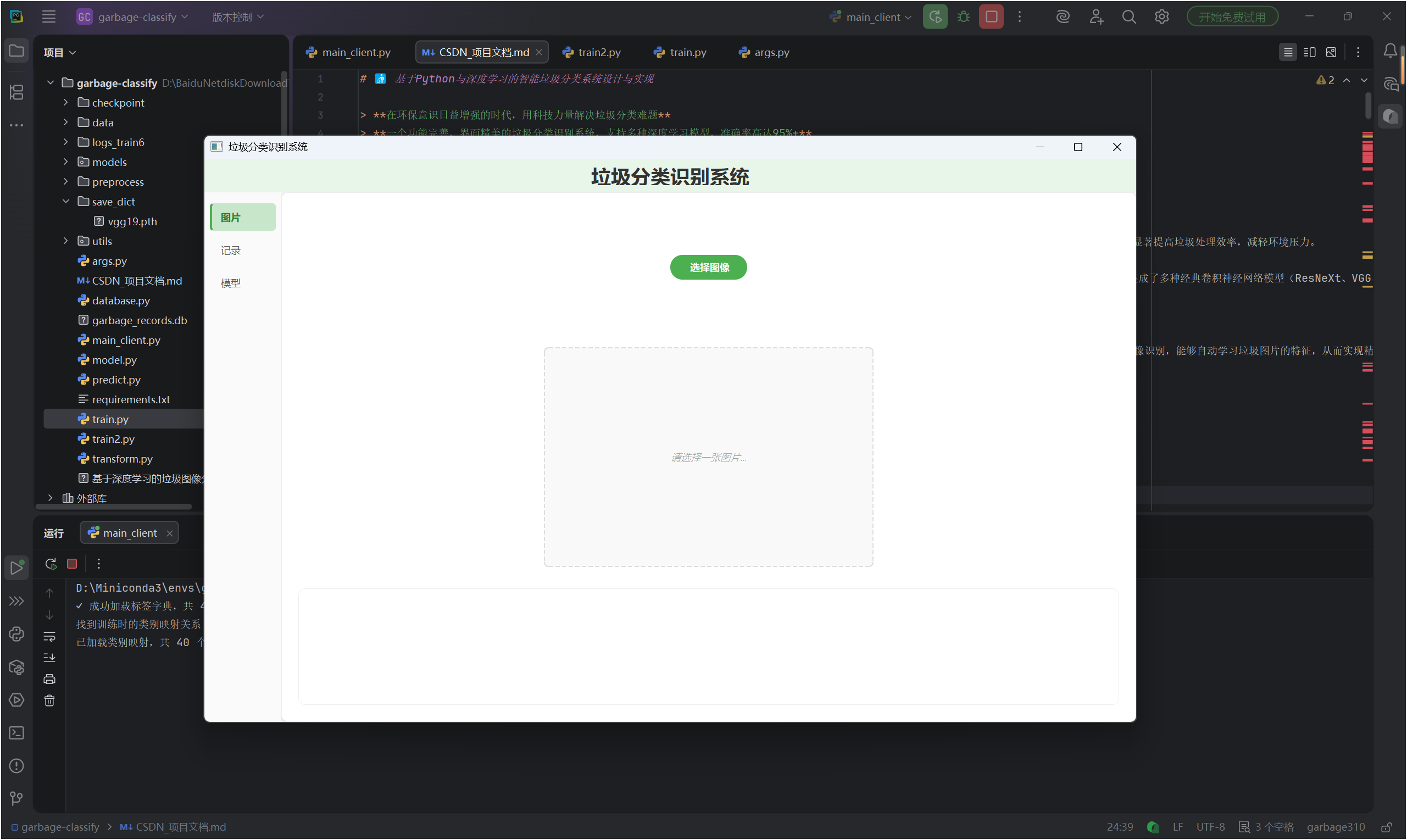Click the 开始免费试用 button
The height and width of the screenshot is (840, 1407).
coord(1232,17)
